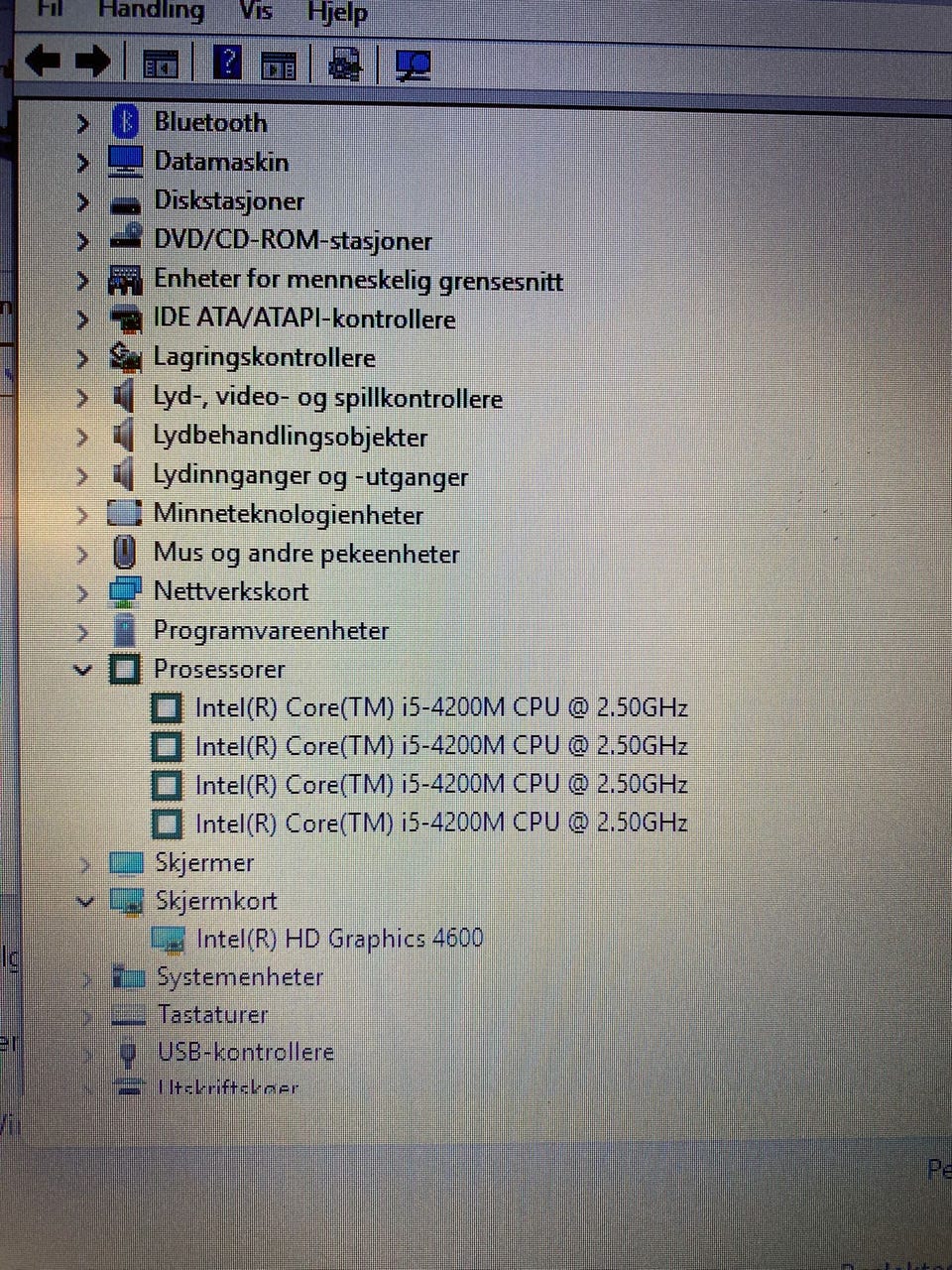
Task: Select the first Intel Core i5-4200M processor entry
Action: click(441, 707)
